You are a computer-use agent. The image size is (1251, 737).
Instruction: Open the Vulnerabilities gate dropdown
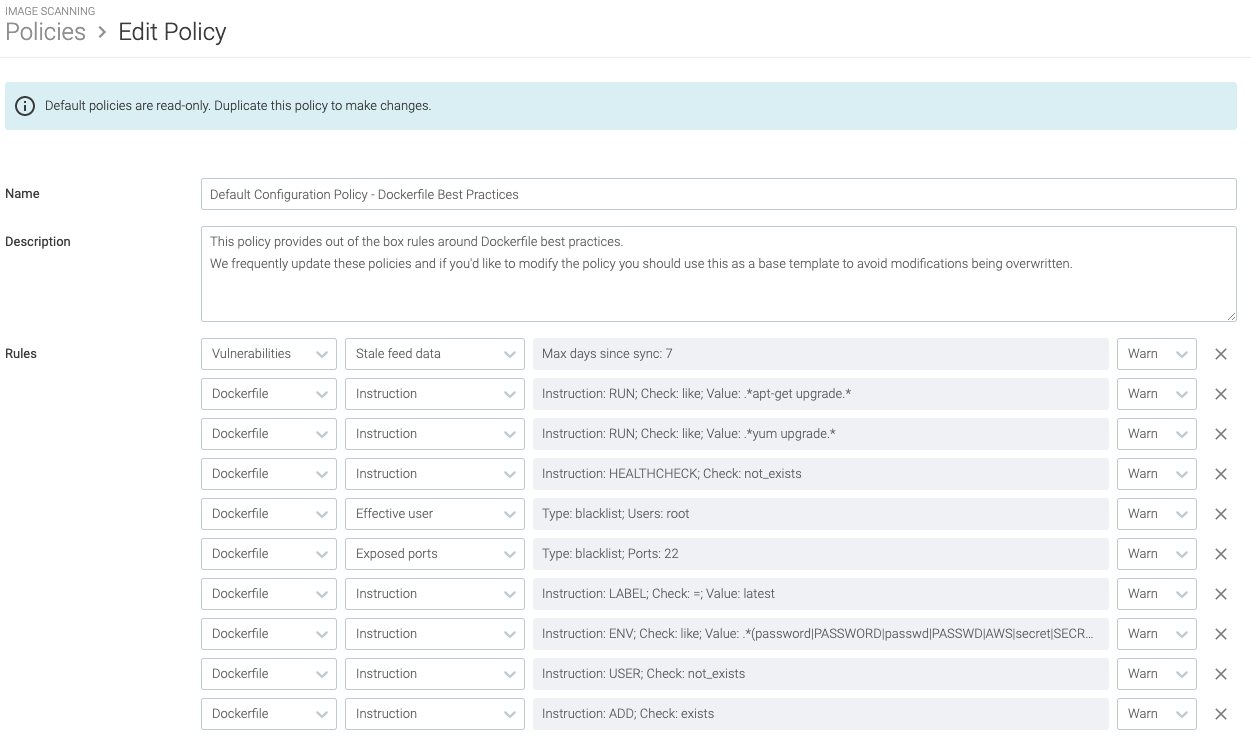tap(268, 353)
